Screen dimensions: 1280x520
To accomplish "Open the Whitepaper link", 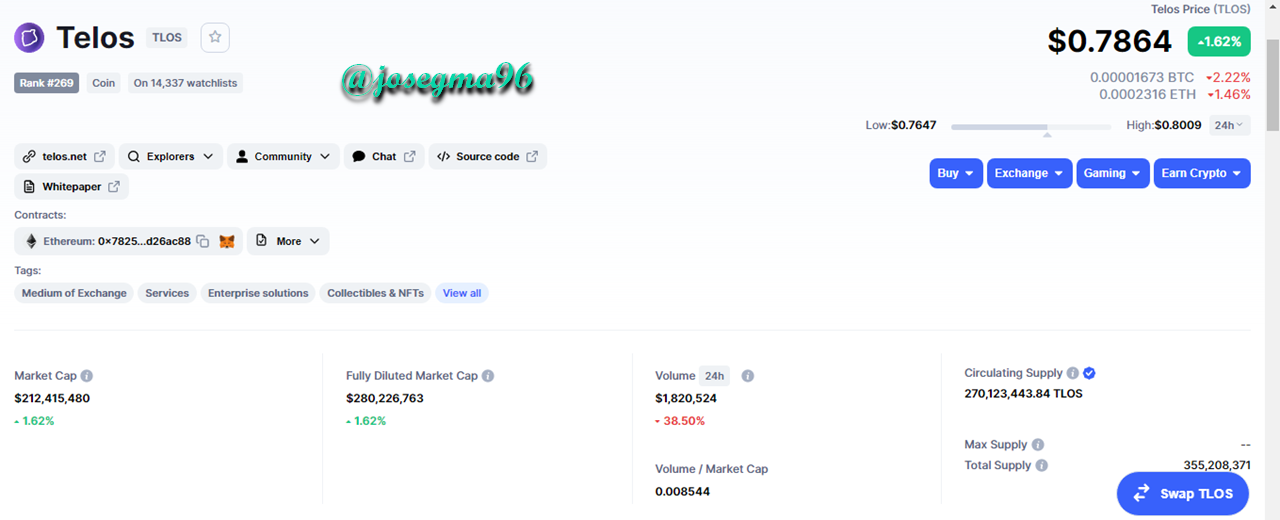I will click(x=71, y=187).
